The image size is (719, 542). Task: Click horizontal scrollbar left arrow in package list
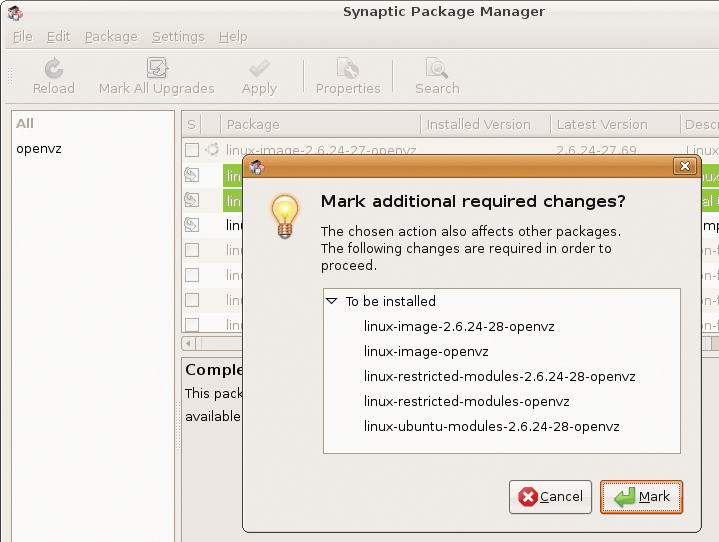pyautogui.click(x=188, y=343)
